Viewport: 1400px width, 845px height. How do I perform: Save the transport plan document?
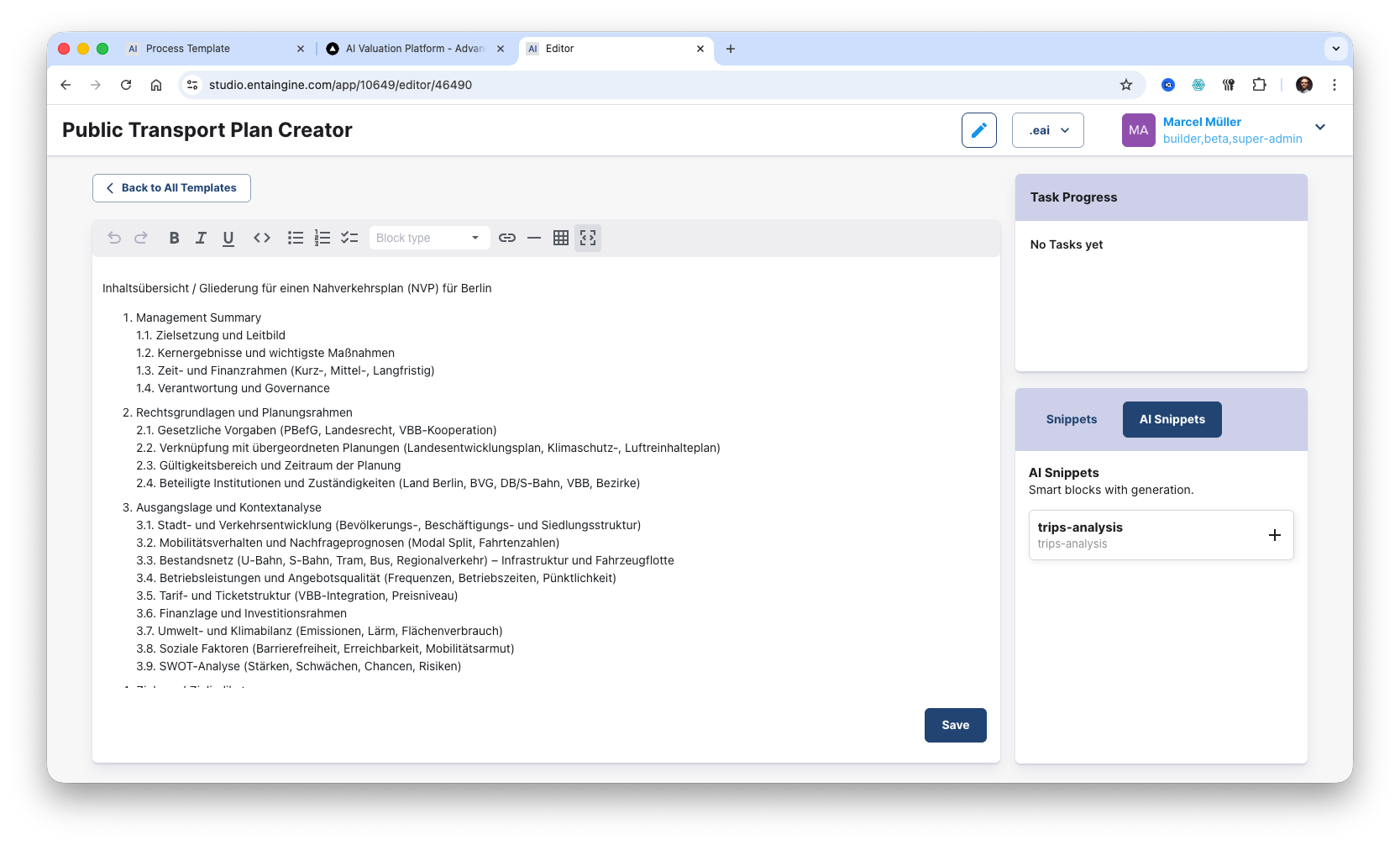(955, 725)
